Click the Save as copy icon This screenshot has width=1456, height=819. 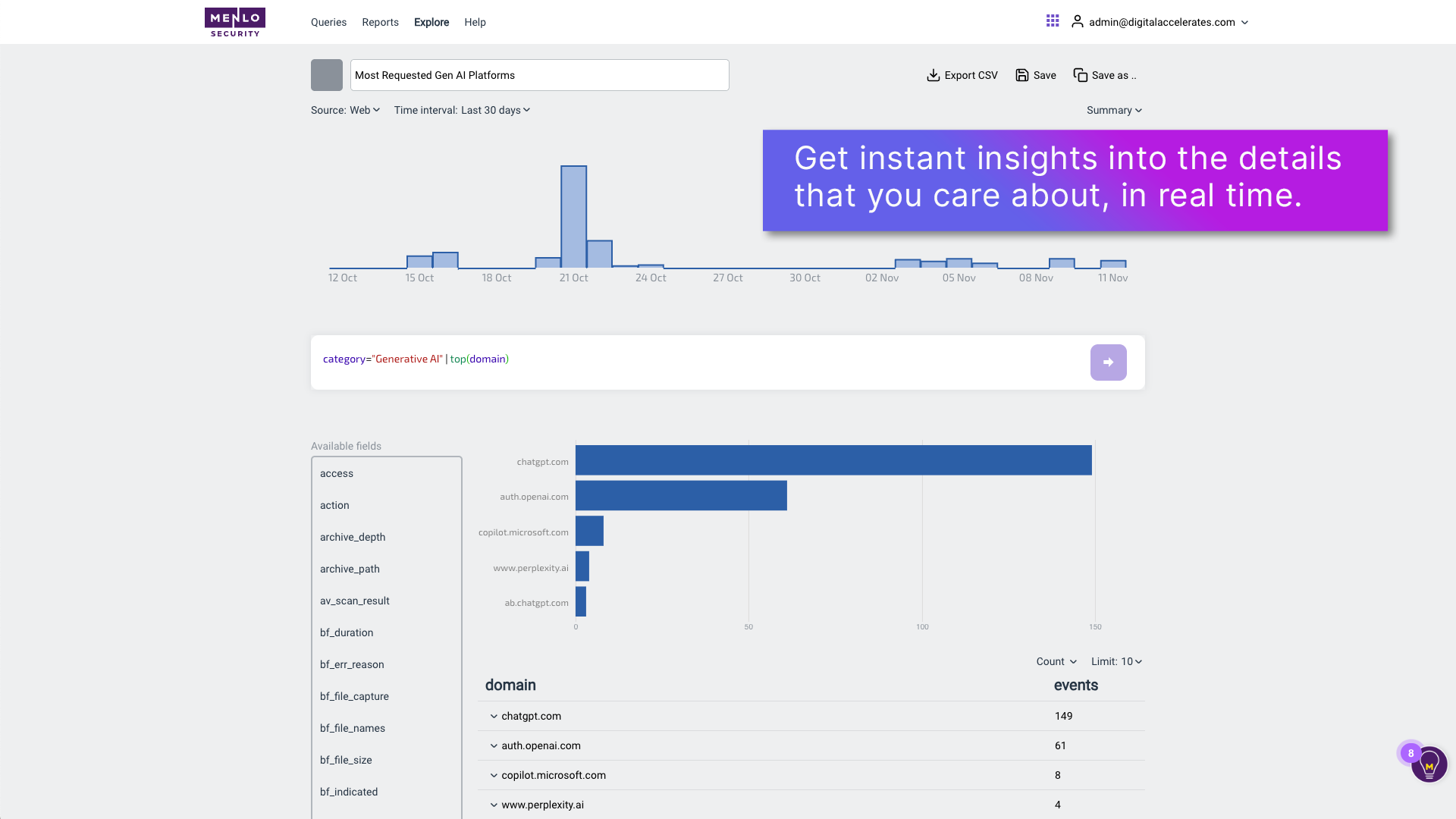1080,75
